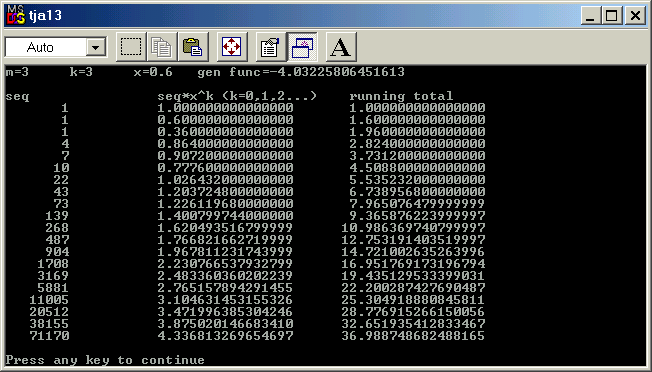Switch to full screen with the arrows icon
This screenshot has height=372, width=652.
point(232,47)
